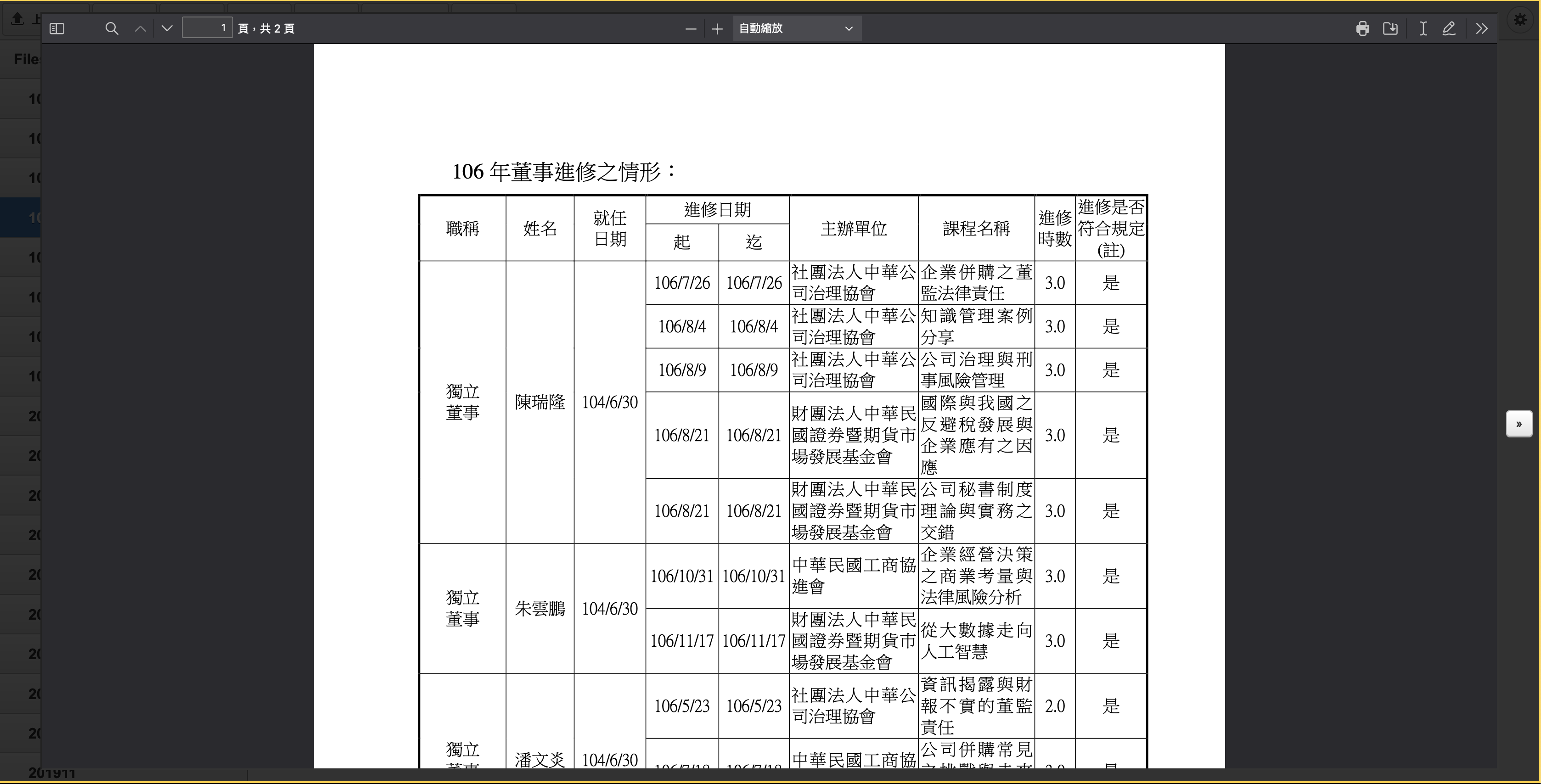1541x784 pixels.
Task: Open settings gear in top corner
Action: click(x=1520, y=20)
